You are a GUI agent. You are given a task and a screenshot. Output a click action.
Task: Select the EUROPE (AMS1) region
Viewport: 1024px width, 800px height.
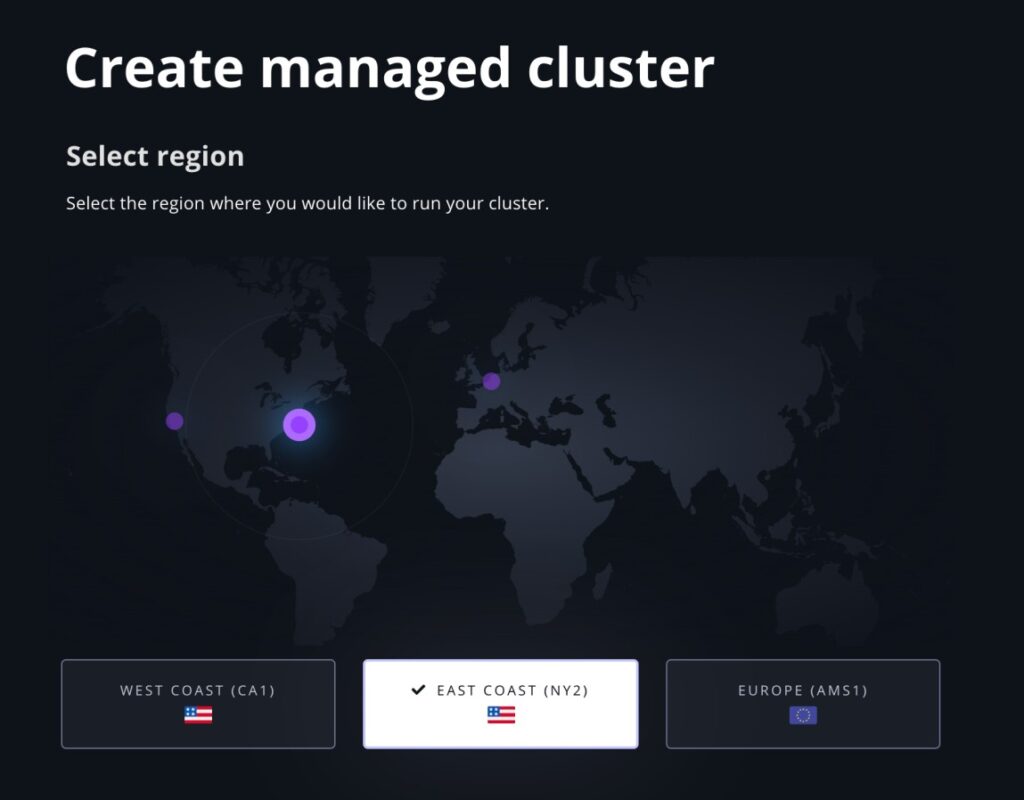point(802,703)
